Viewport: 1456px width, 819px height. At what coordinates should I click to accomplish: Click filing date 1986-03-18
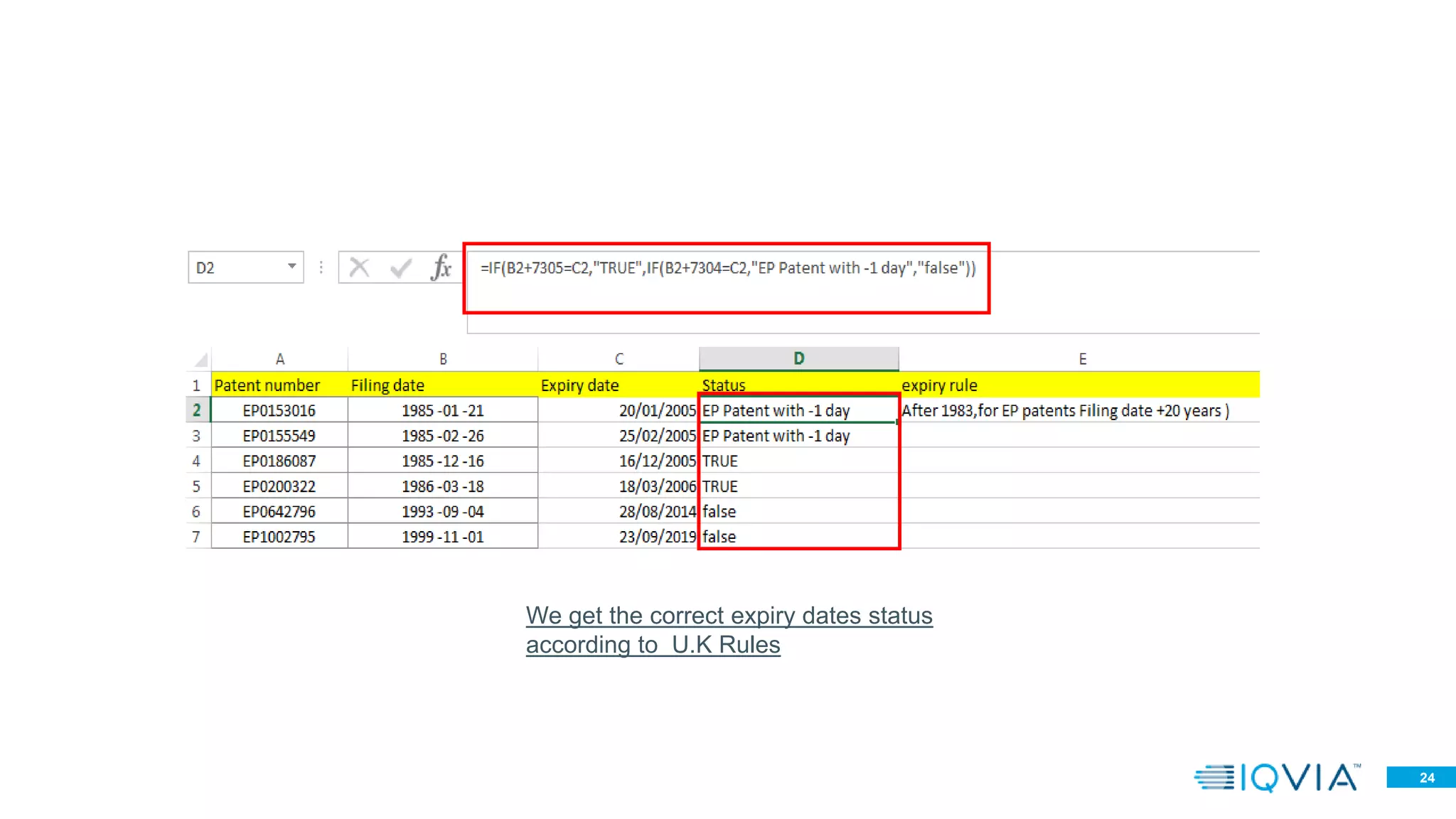[443, 486]
